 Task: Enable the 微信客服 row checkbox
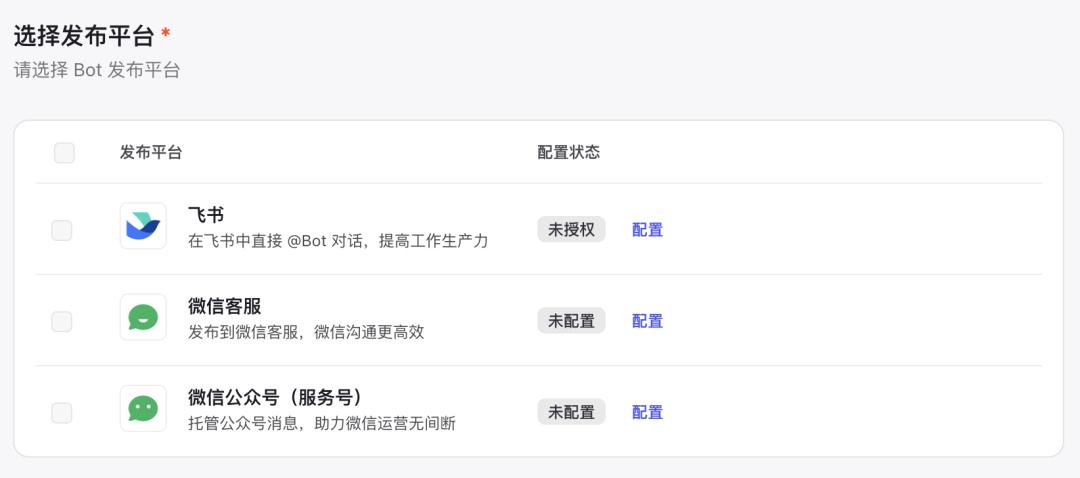pos(62,321)
